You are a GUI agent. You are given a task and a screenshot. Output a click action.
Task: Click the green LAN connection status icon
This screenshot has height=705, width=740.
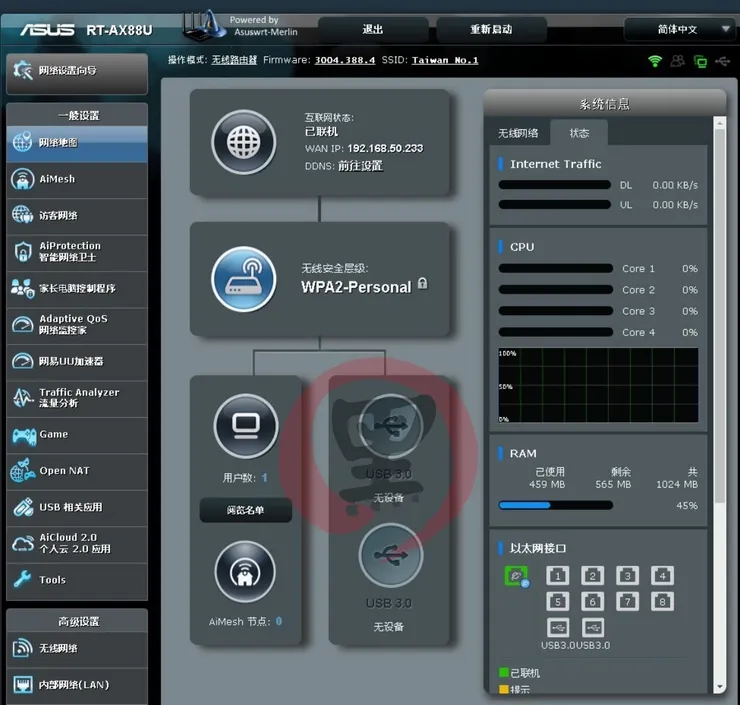[x=700, y=61]
